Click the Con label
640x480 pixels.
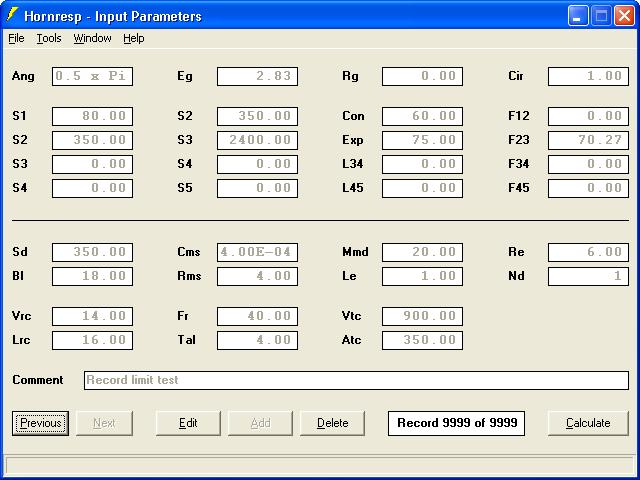pos(353,116)
